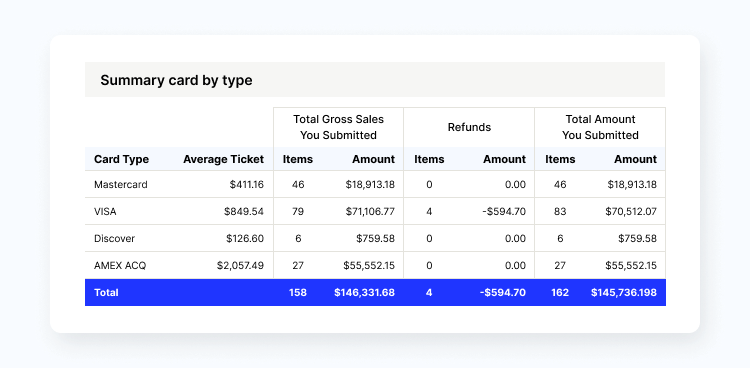Viewport: 750px width, 368px height.
Task: Click AMEX ACQ average ticket $2,057.49
Action: point(240,265)
